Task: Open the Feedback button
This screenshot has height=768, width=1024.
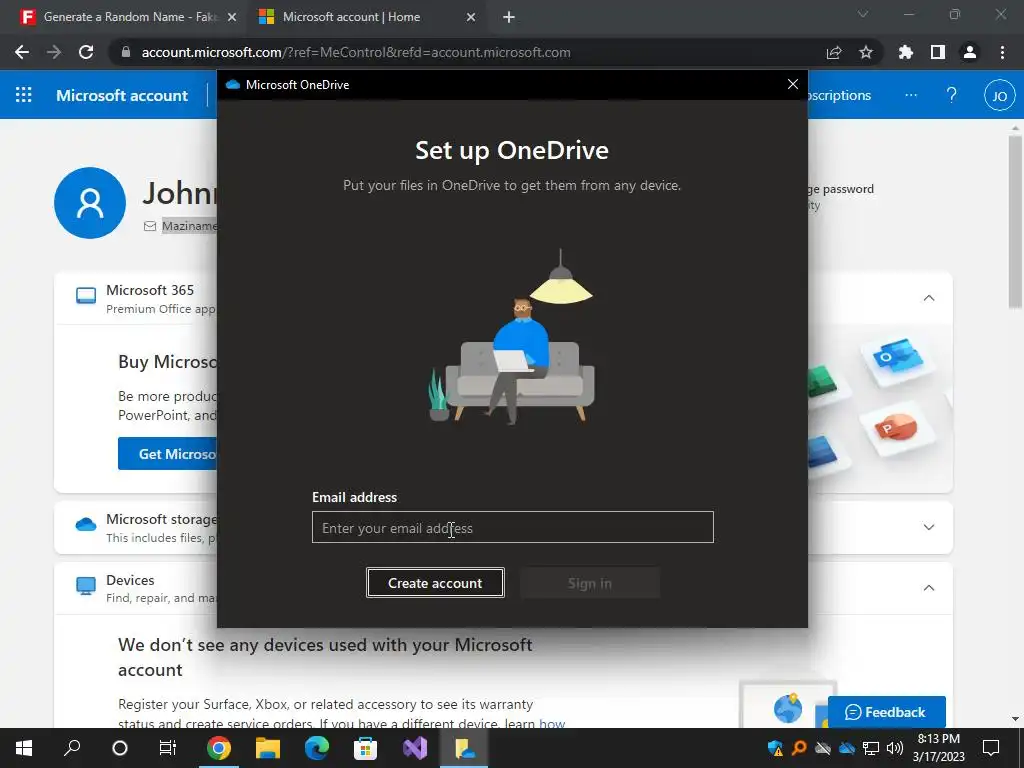Action: tap(886, 712)
